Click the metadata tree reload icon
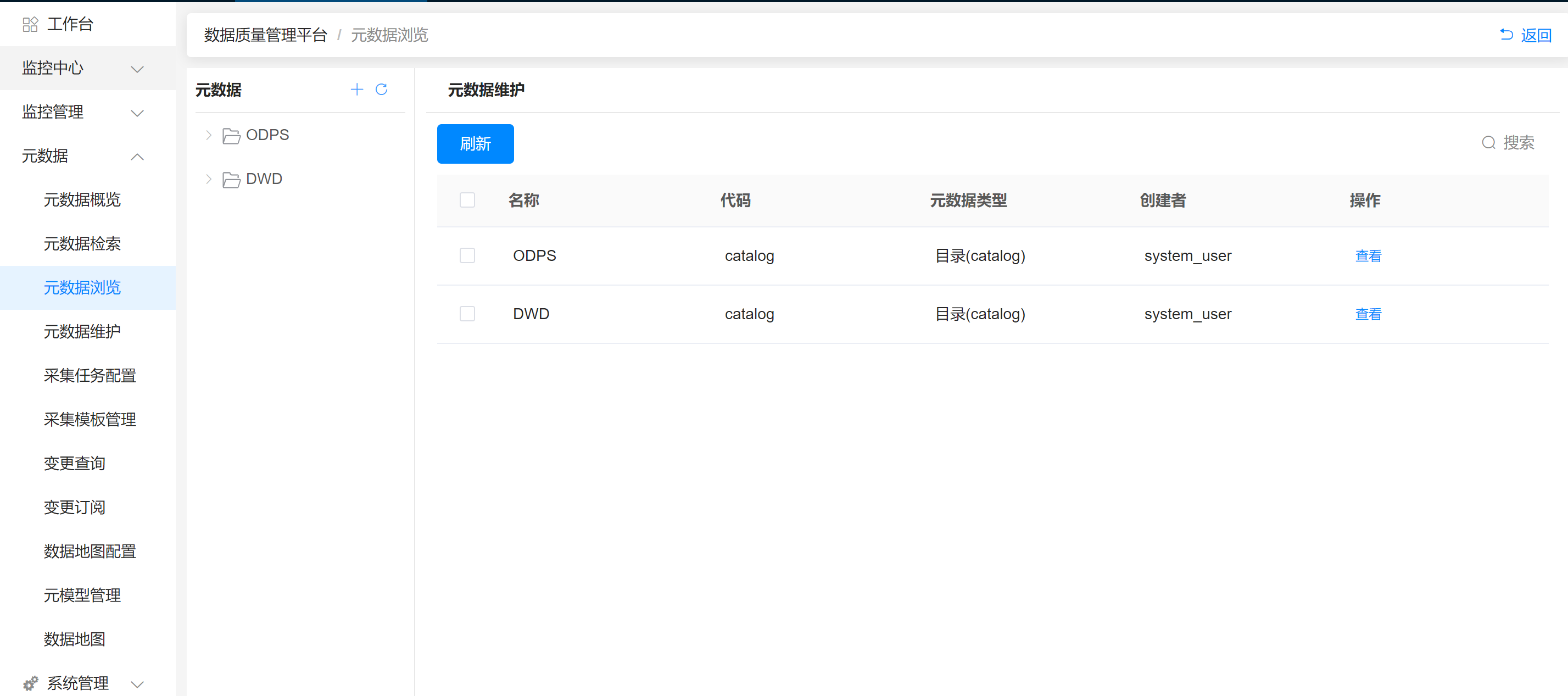1568x696 pixels. (x=382, y=90)
